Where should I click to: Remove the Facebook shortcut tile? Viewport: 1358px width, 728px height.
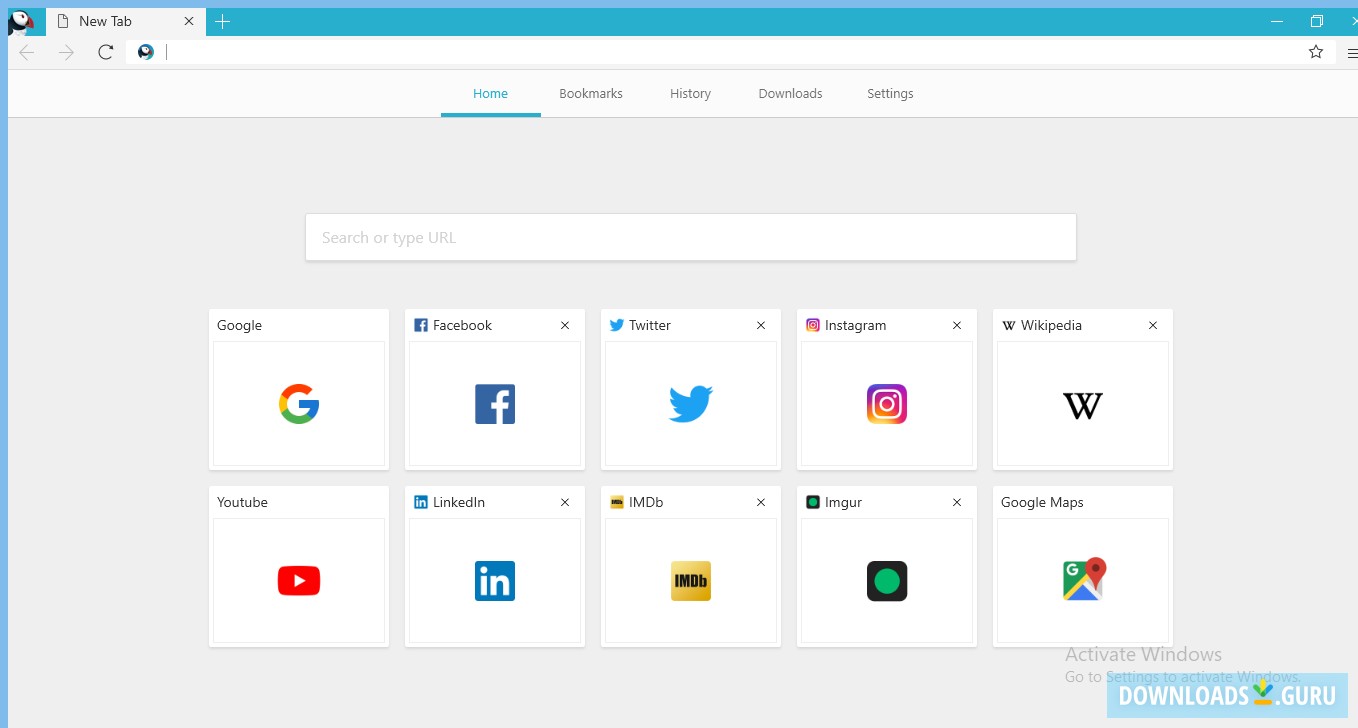(x=565, y=325)
